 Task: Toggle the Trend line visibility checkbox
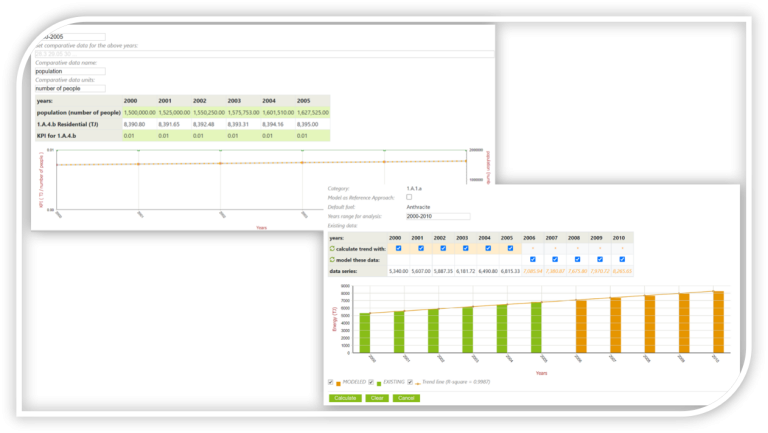click(410, 382)
